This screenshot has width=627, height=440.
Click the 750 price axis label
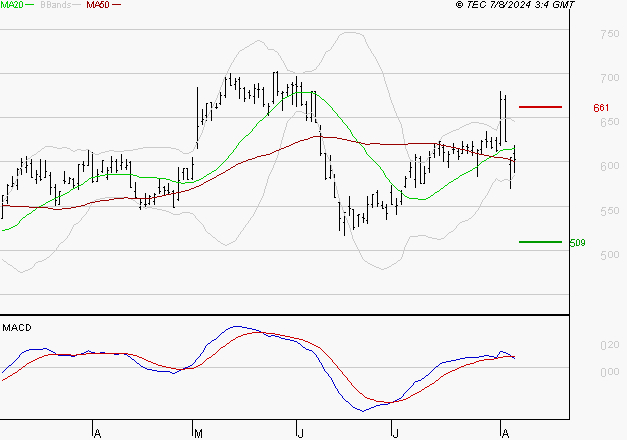[x=609, y=34]
